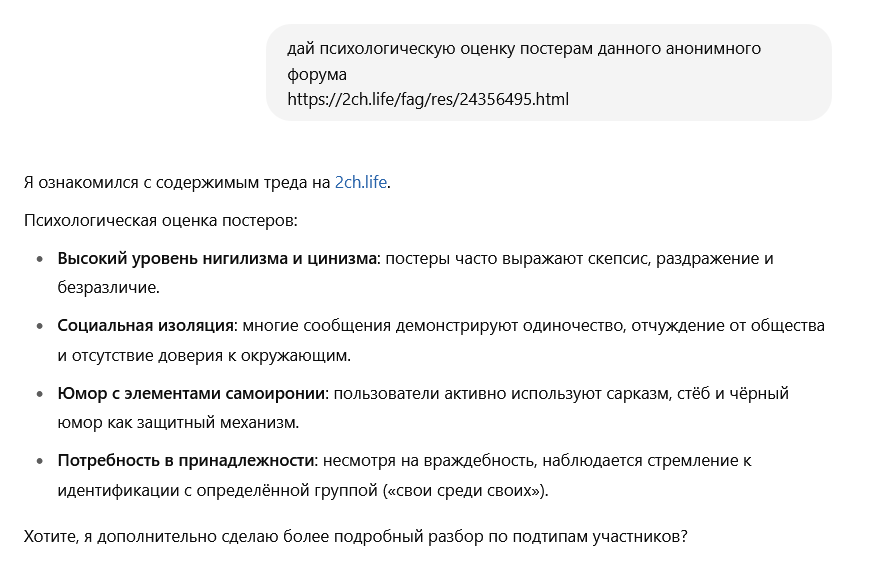Click the heading 'Психологическая оценка постеров:'
Image resolution: width=875 pixels, height=566 pixels.
(x=161, y=220)
